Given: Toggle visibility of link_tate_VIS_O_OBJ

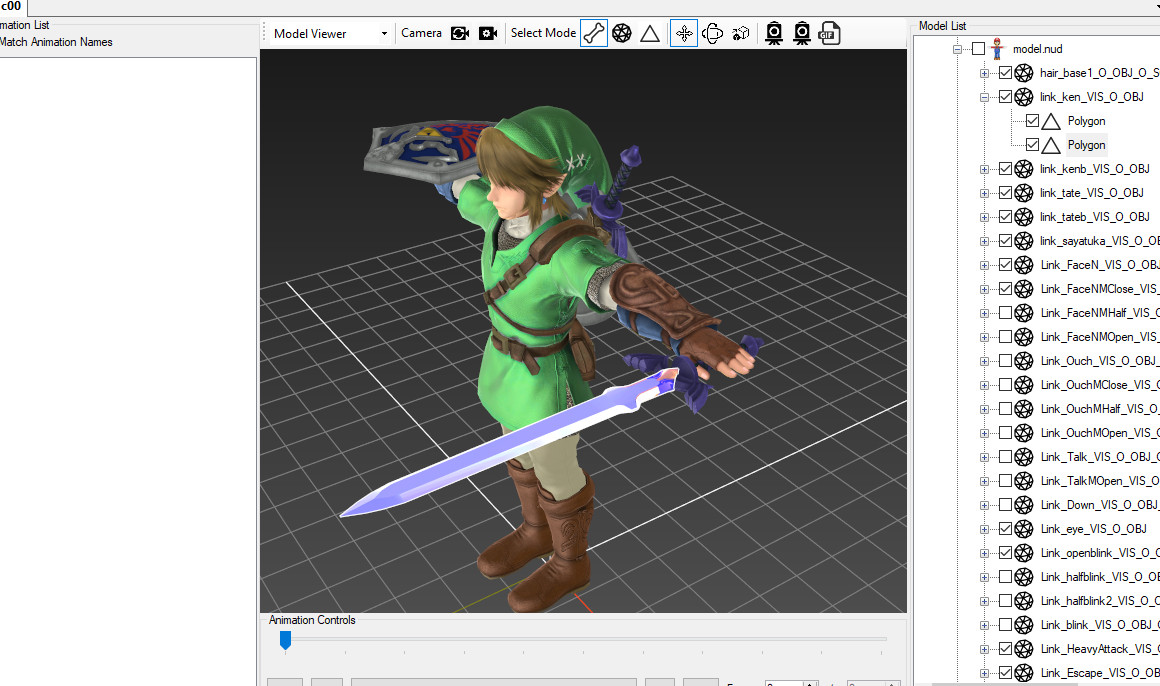Looking at the screenshot, I should click(x=1005, y=192).
